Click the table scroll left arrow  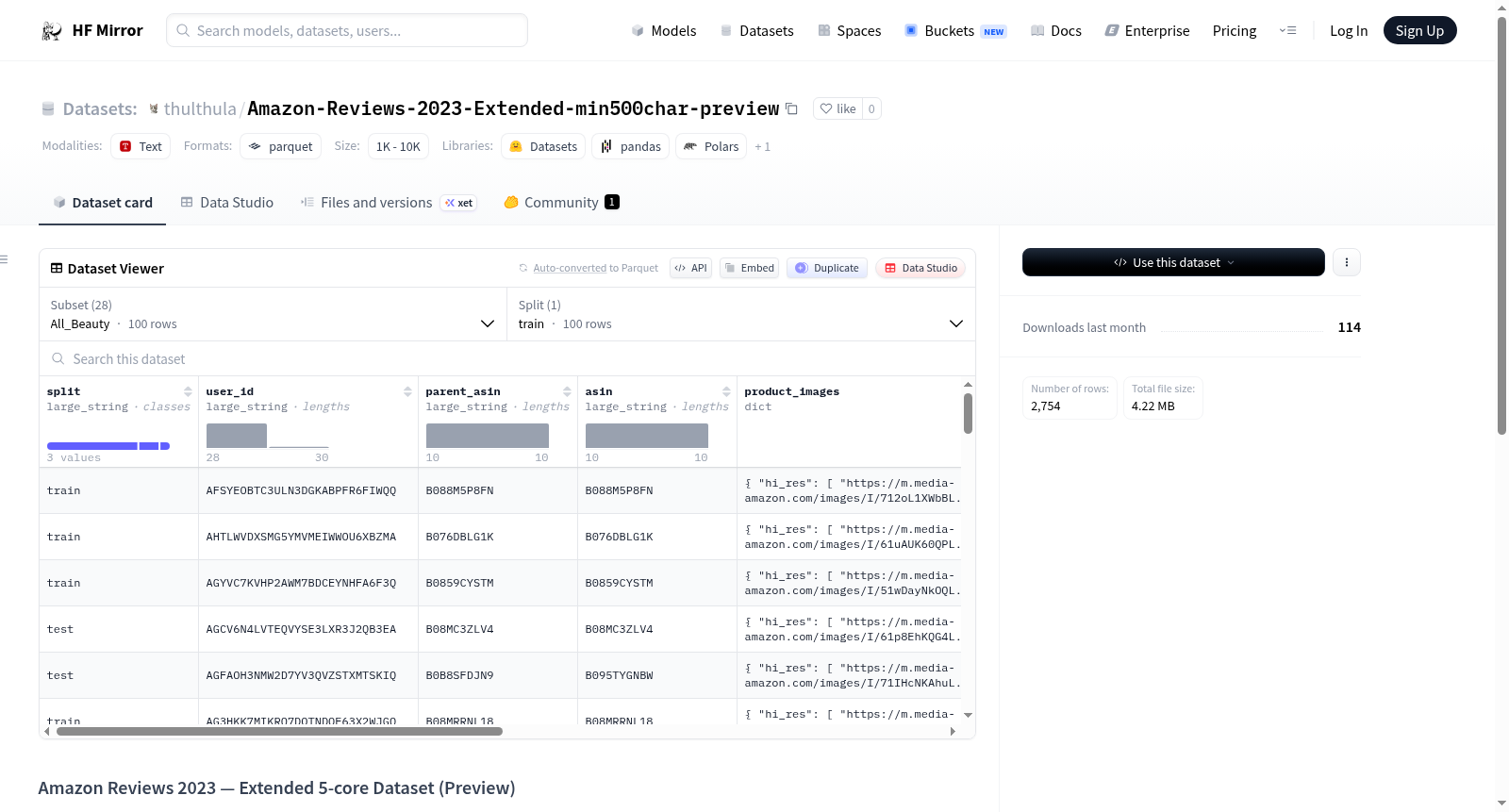coord(47,731)
